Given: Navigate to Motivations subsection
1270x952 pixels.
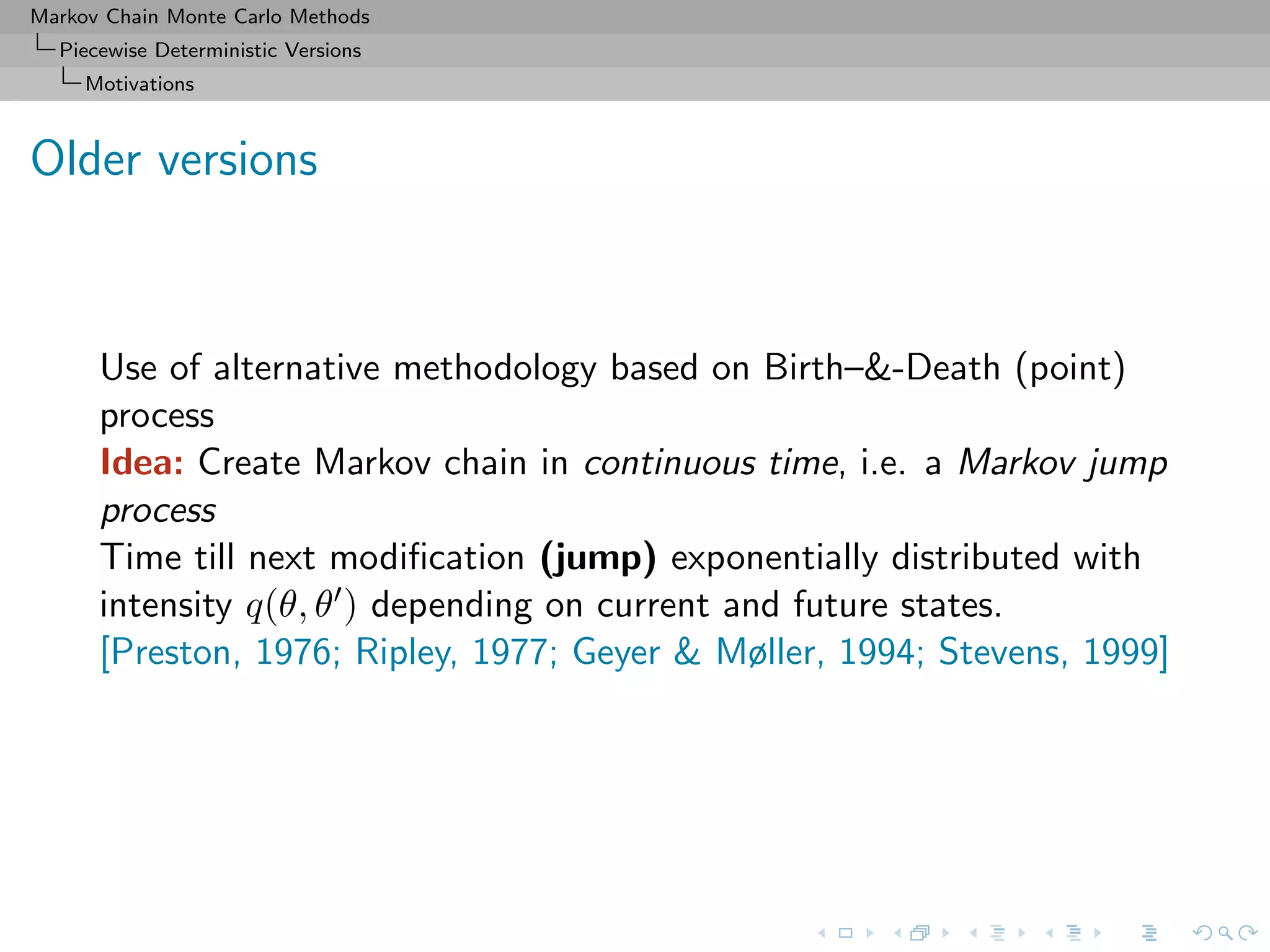Looking at the screenshot, I should click(x=140, y=84).
